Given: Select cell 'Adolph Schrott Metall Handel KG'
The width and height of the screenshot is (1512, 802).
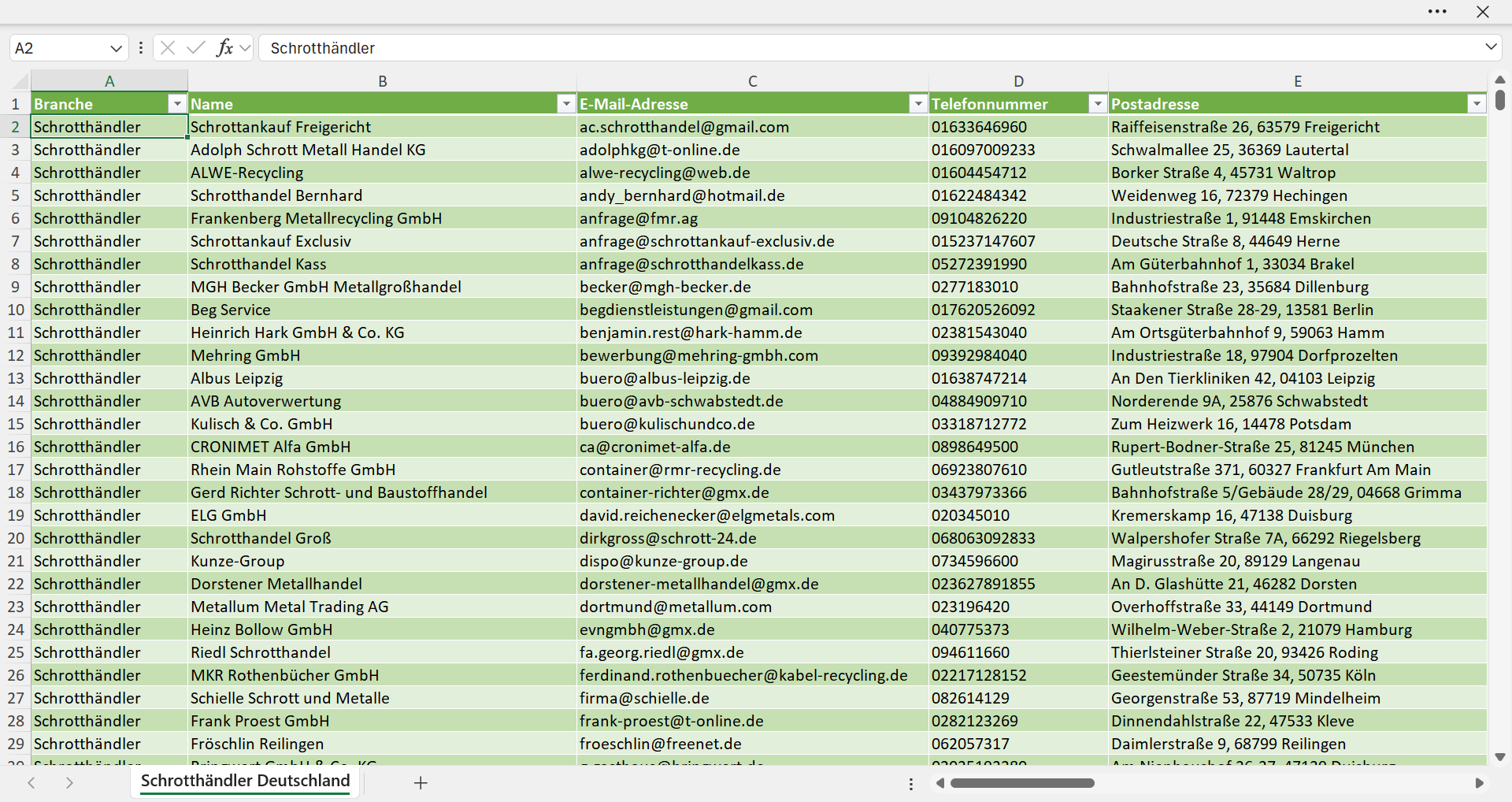Looking at the screenshot, I should 383,150.
